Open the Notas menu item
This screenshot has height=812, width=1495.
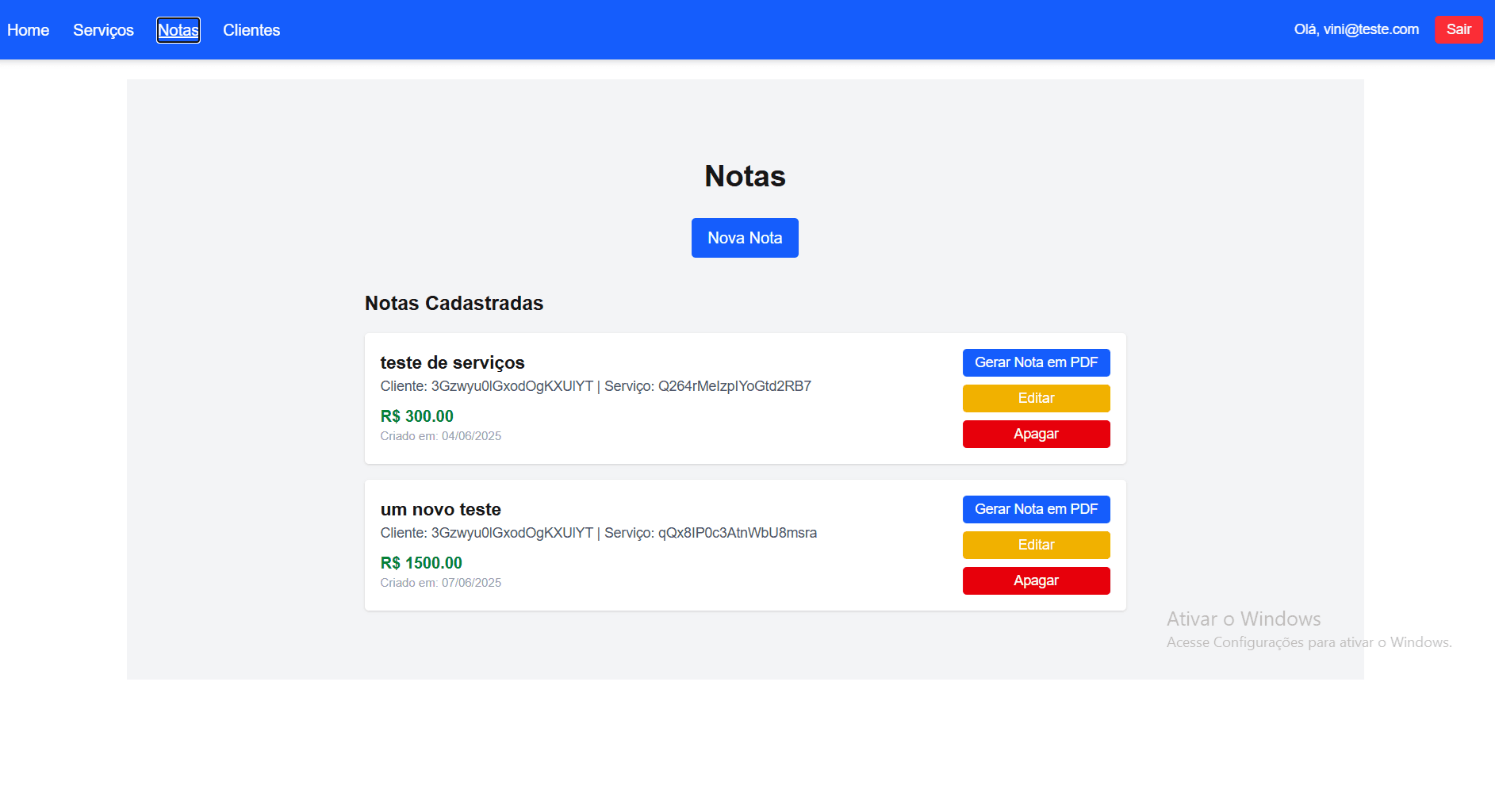[x=178, y=30]
